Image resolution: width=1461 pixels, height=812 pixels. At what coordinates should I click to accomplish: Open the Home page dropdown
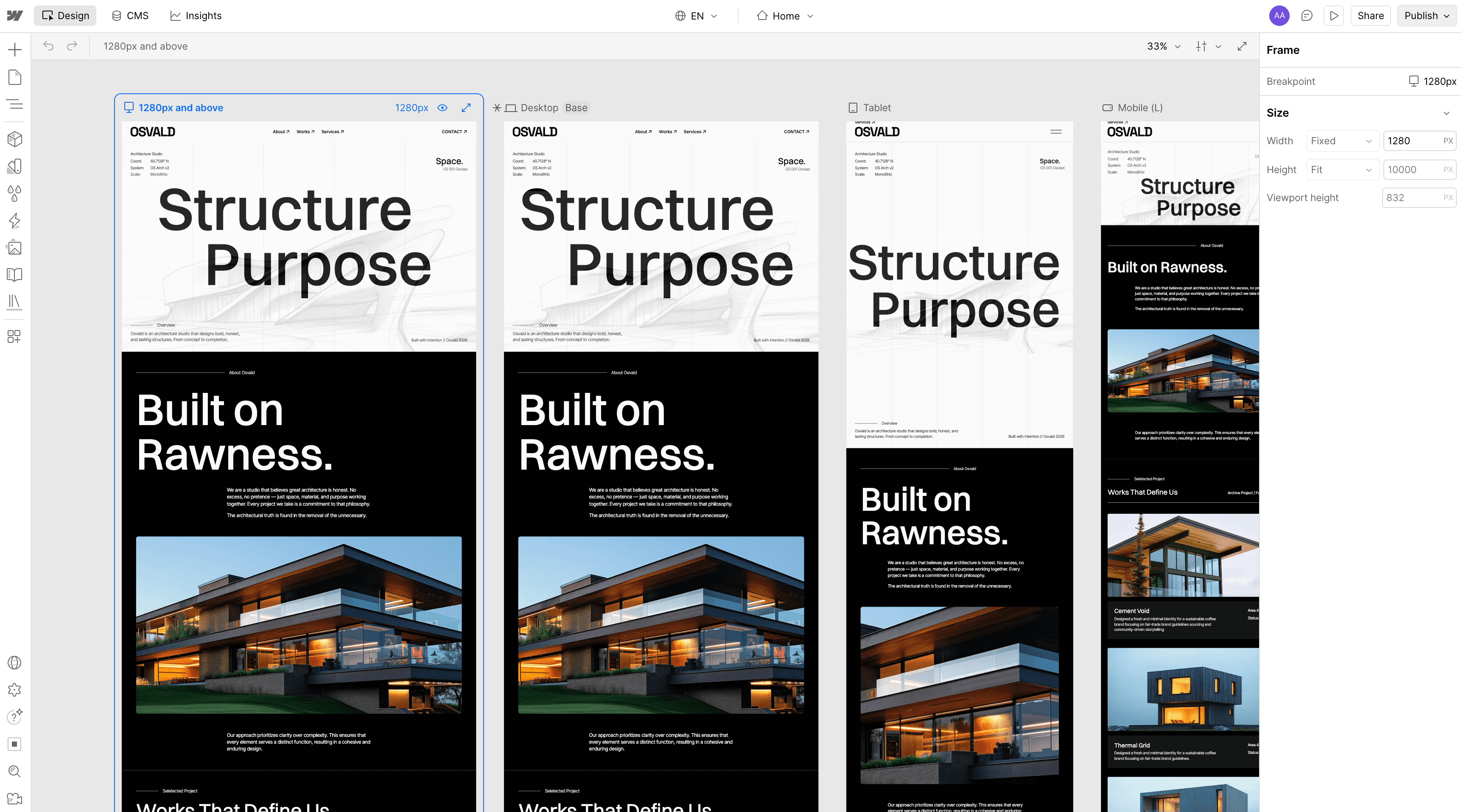[x=786, y=16]
